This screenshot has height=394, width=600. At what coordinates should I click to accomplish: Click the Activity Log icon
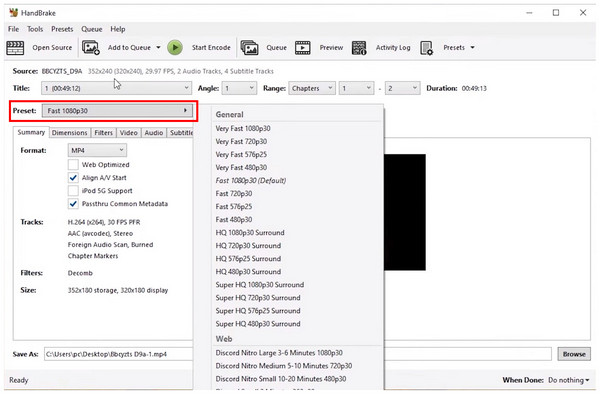pos(359,48)
